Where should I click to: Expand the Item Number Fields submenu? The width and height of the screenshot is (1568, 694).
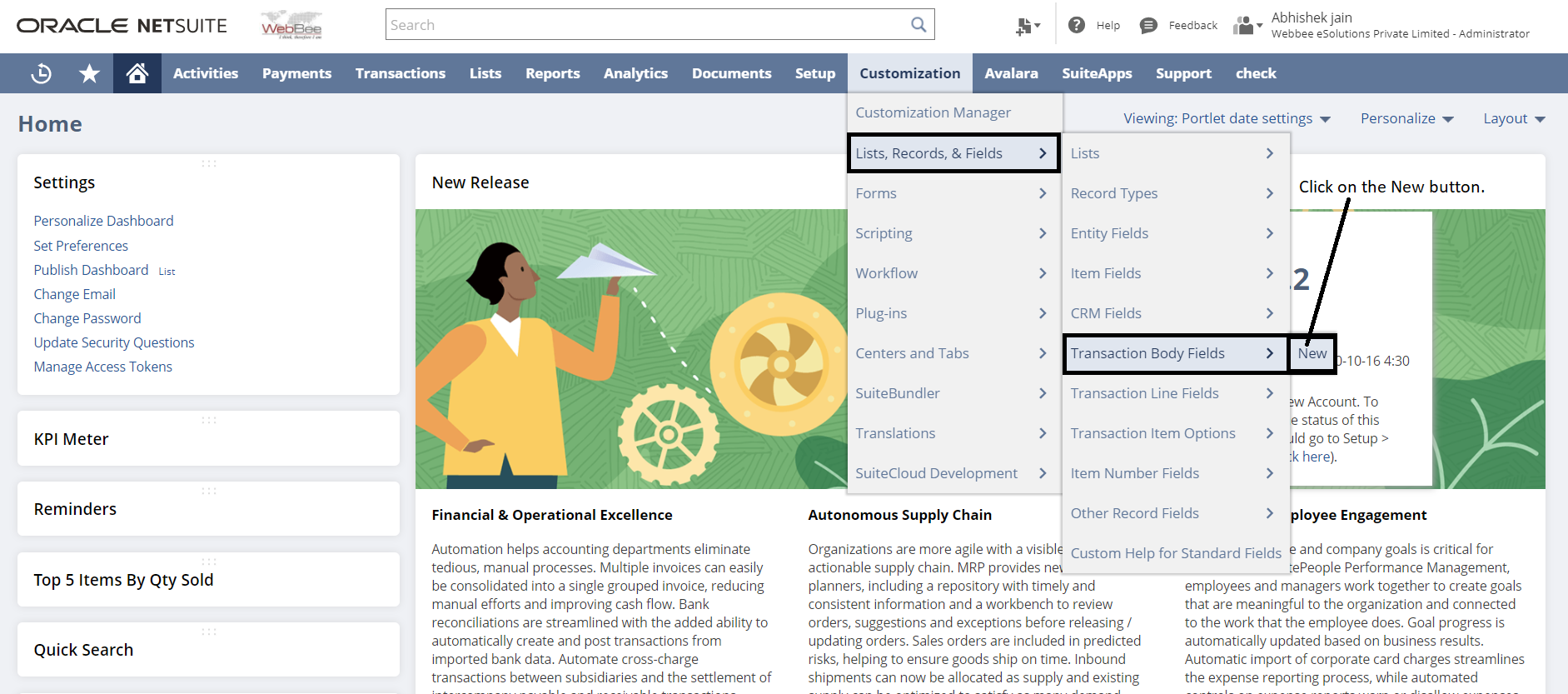coord(1176,473)
